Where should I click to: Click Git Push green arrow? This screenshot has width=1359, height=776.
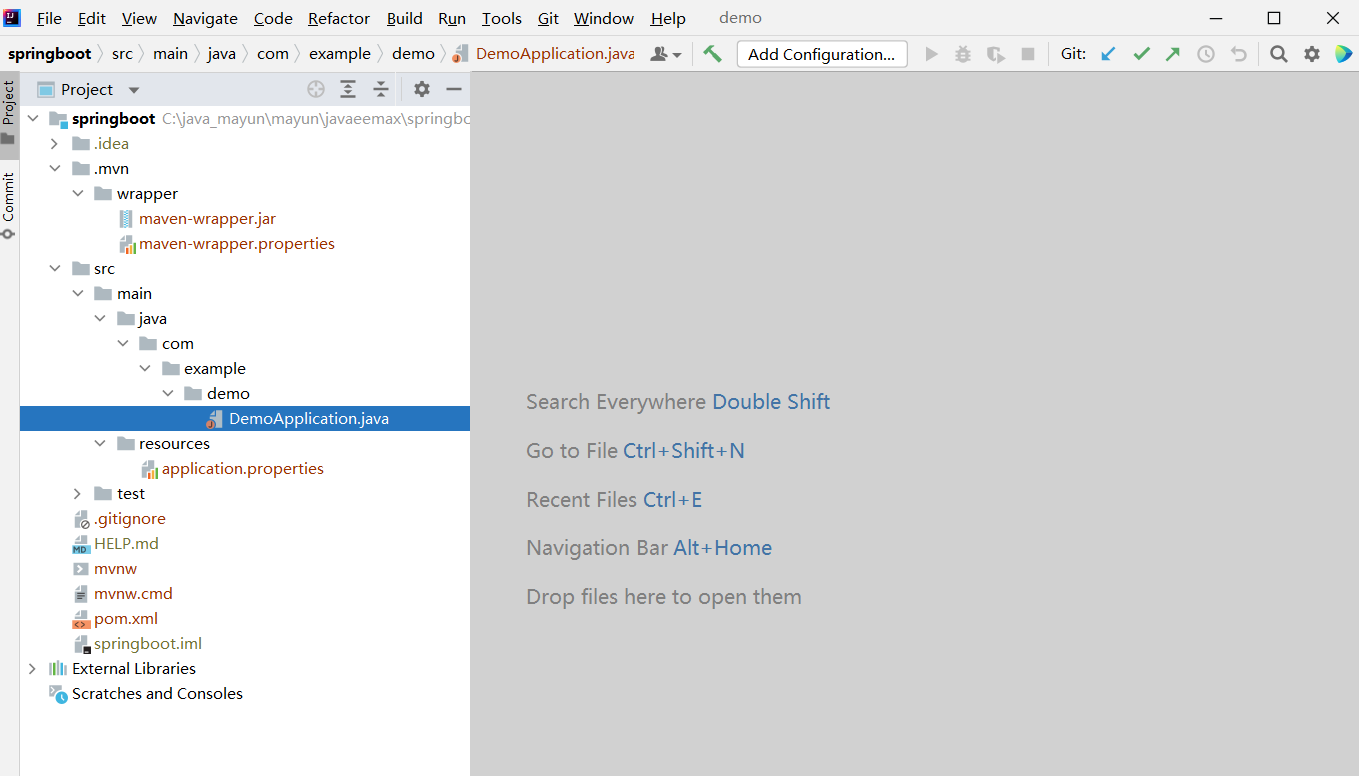[1173, 54]
